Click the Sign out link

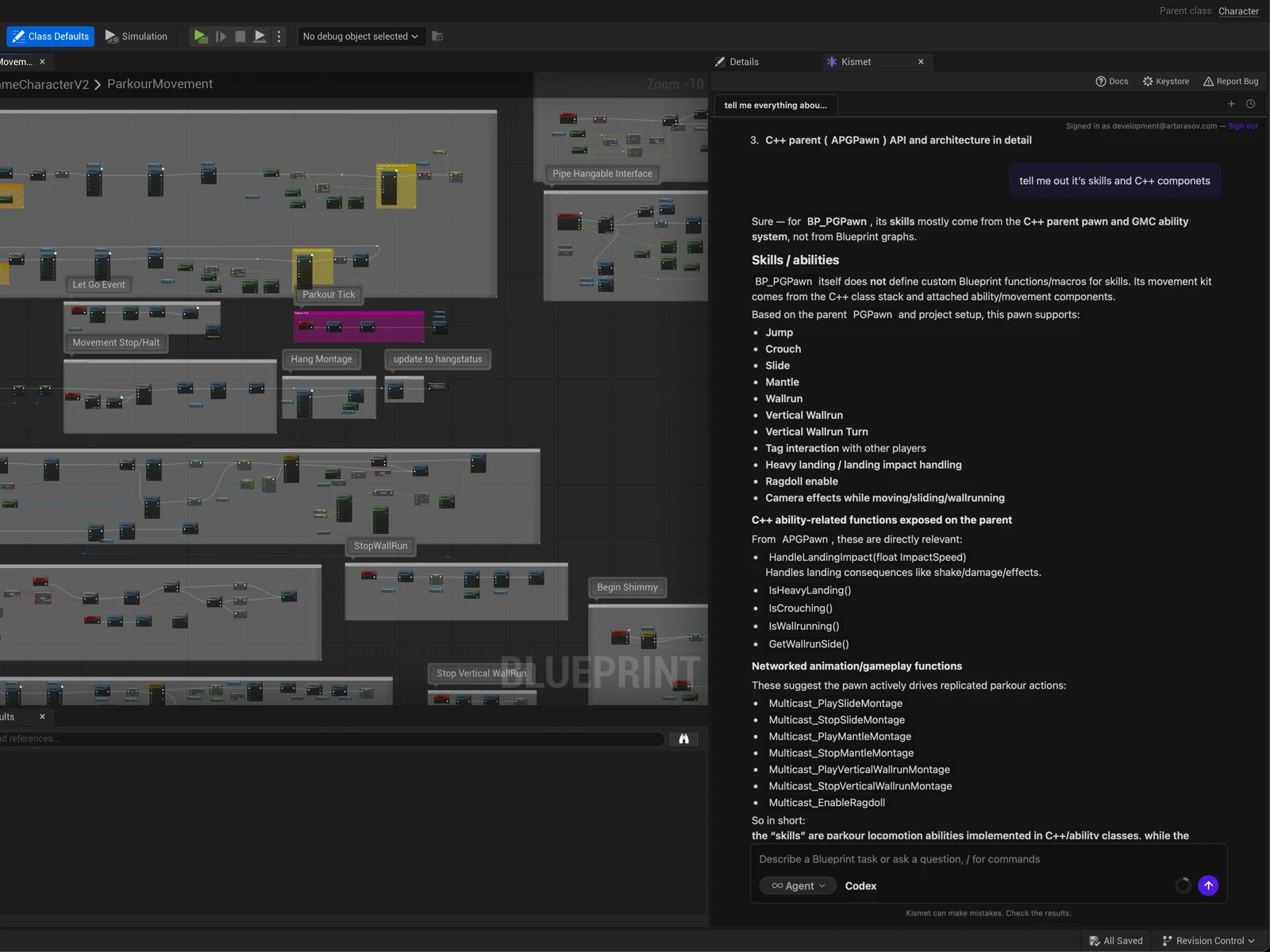(1243, 126)
